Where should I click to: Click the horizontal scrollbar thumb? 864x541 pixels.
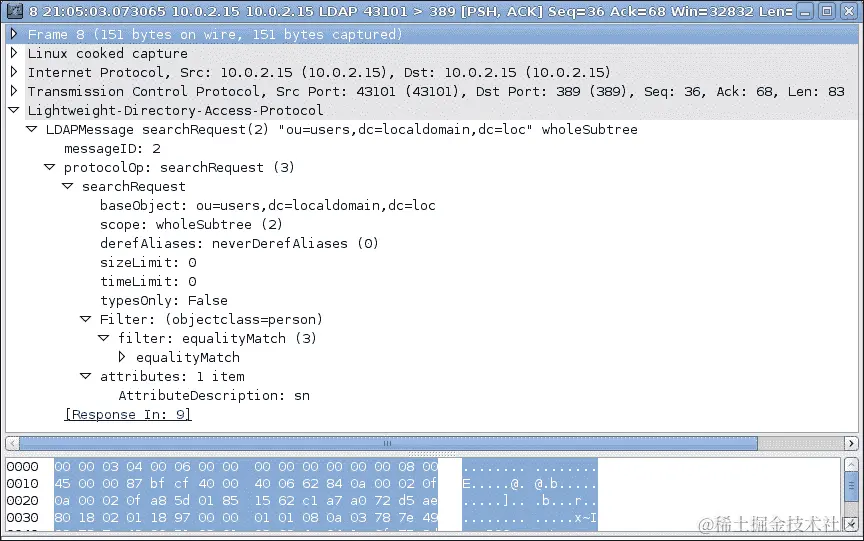click(x=388, y=443)
